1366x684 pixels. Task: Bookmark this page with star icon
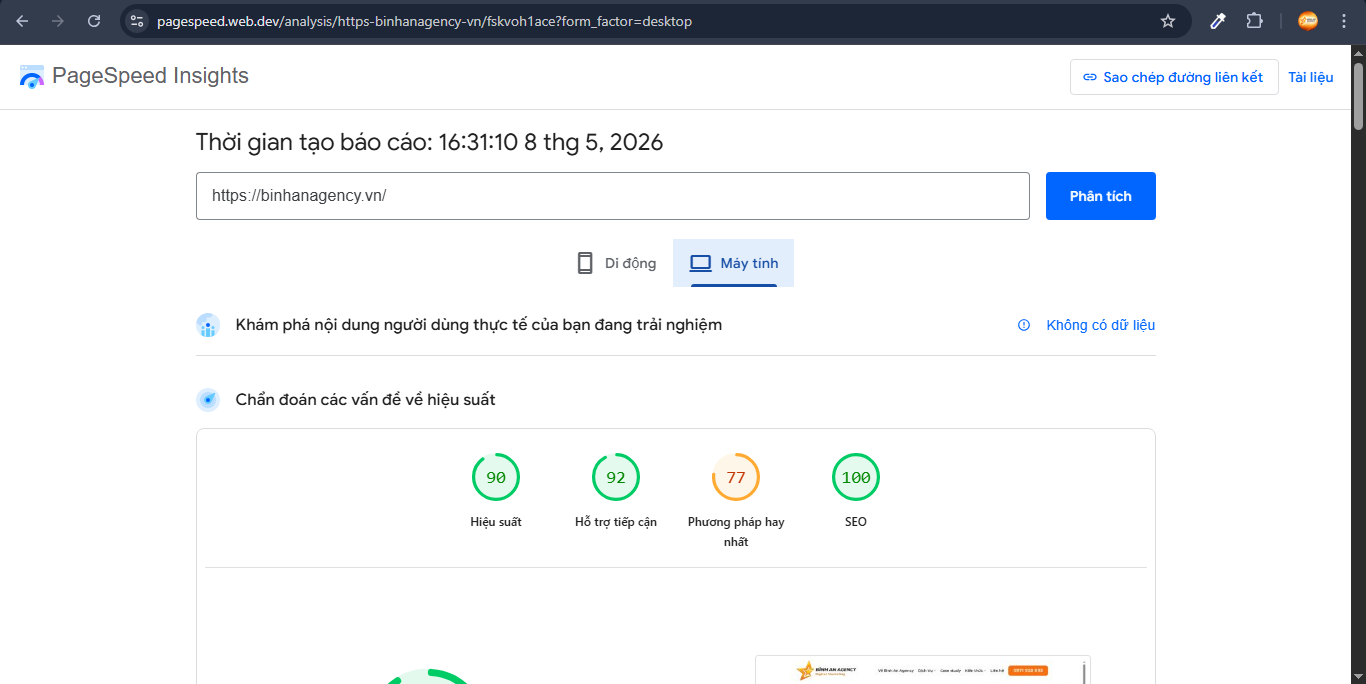tap(1167, 21)
